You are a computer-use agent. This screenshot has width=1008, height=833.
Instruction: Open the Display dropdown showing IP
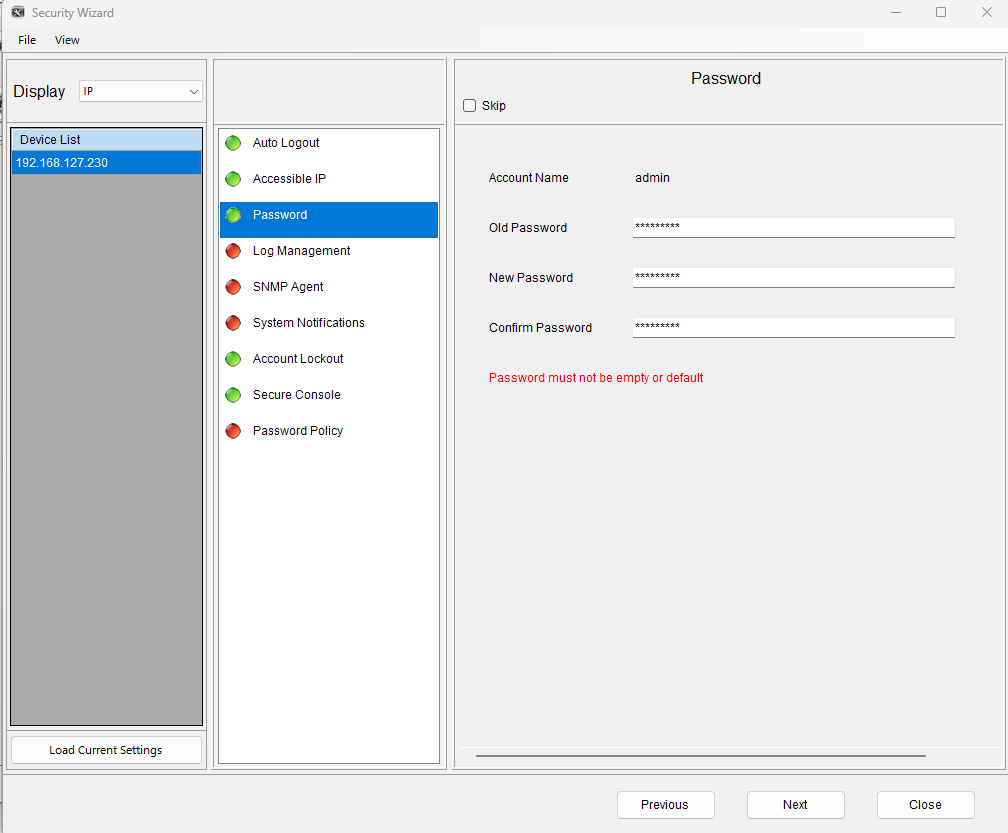click(x=141, y=91)
